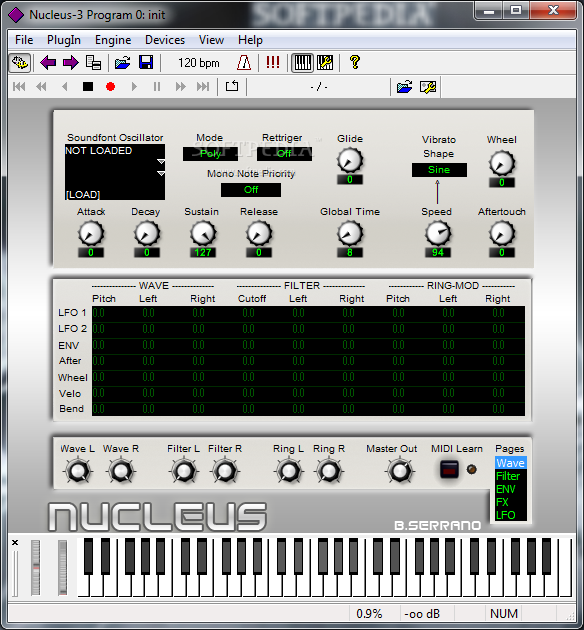This screenshot has height=630, width=584.
Task: Open keyboard configuration wrench icon
Action: click(325, 63)
